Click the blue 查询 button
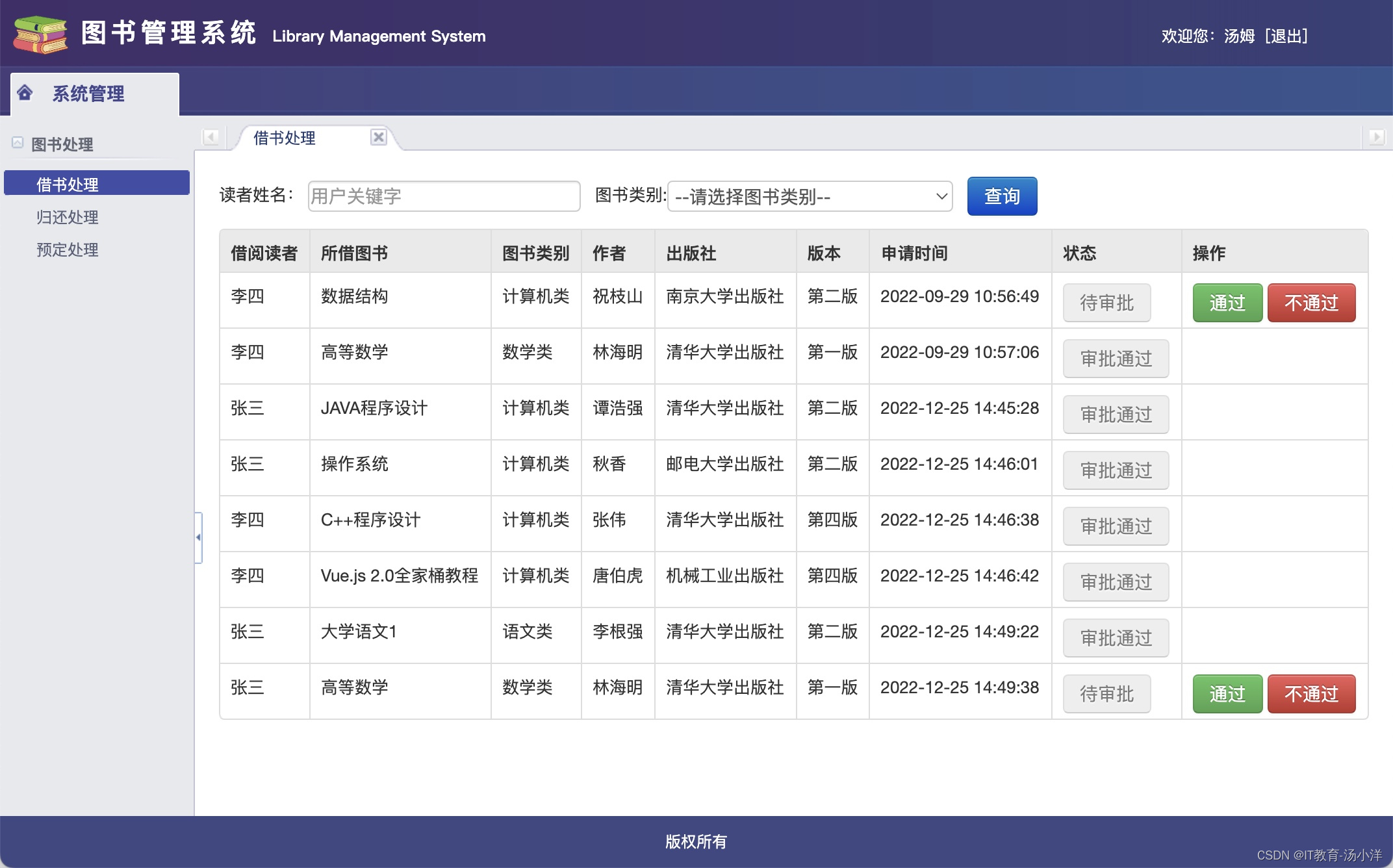 point(1002,196)
